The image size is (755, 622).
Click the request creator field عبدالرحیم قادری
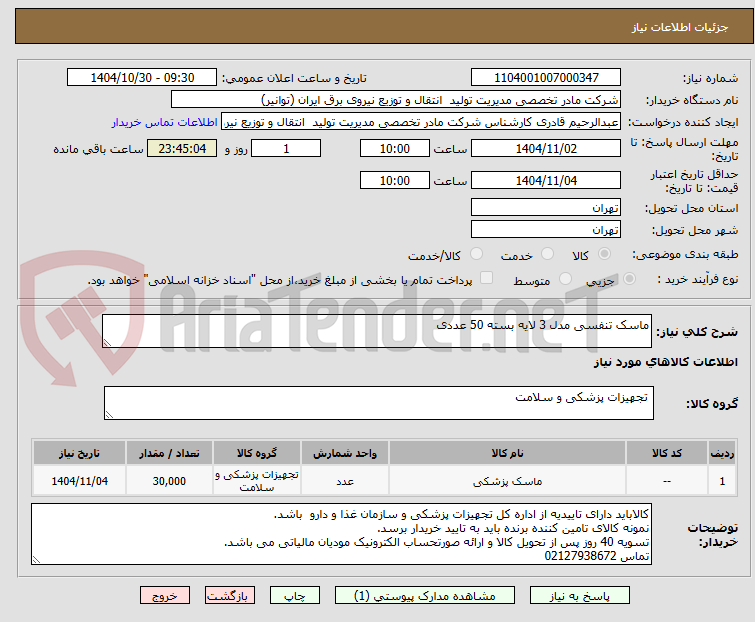pos(421,123)
